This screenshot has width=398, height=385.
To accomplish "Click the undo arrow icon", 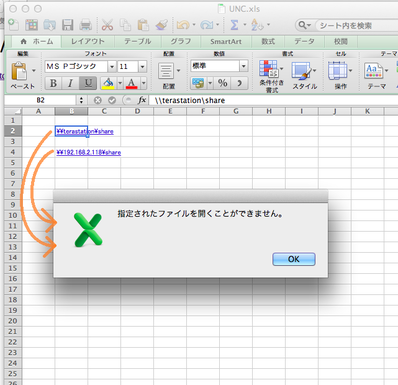I will [183, 25].
